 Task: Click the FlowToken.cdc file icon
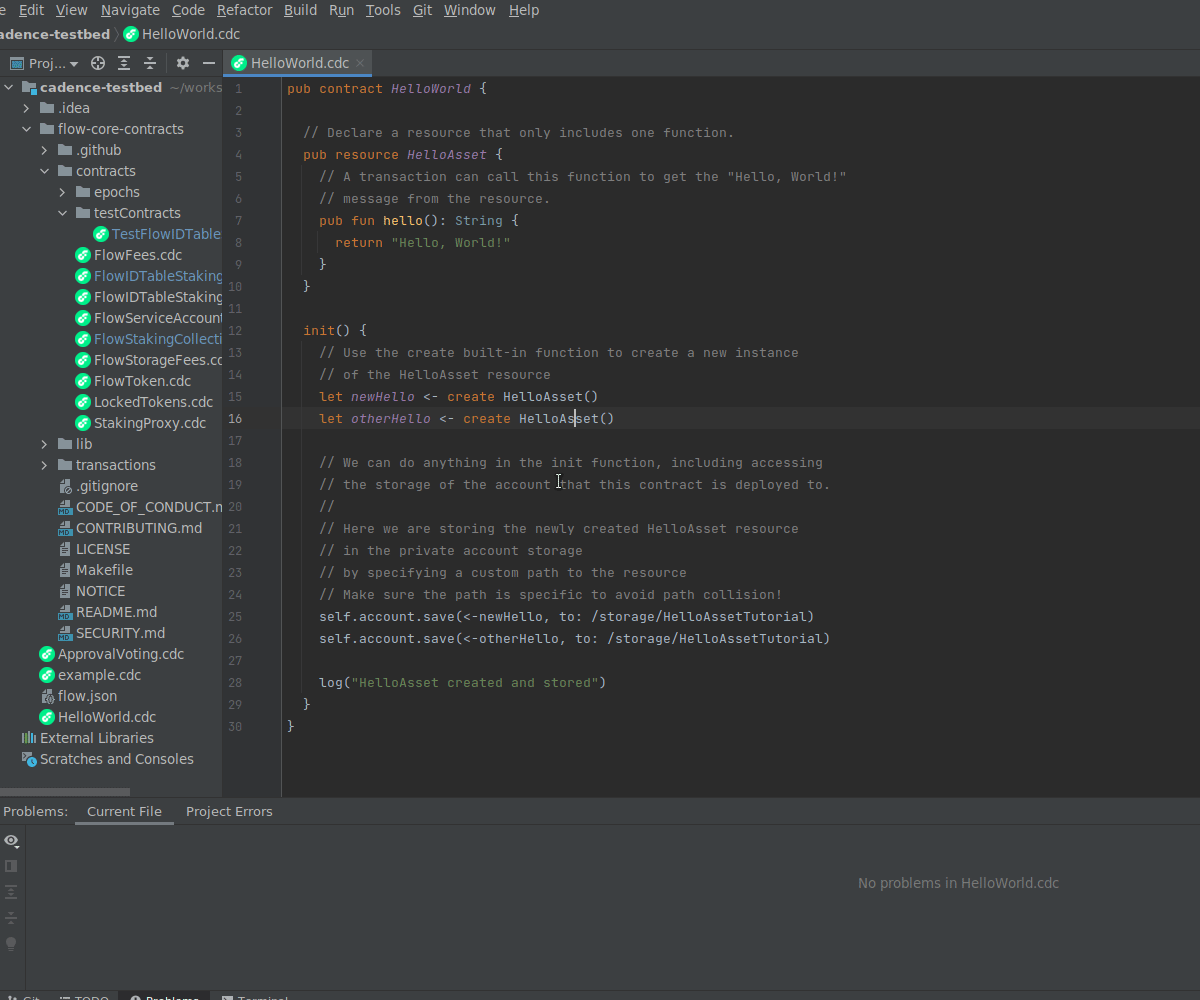(83, 381)
